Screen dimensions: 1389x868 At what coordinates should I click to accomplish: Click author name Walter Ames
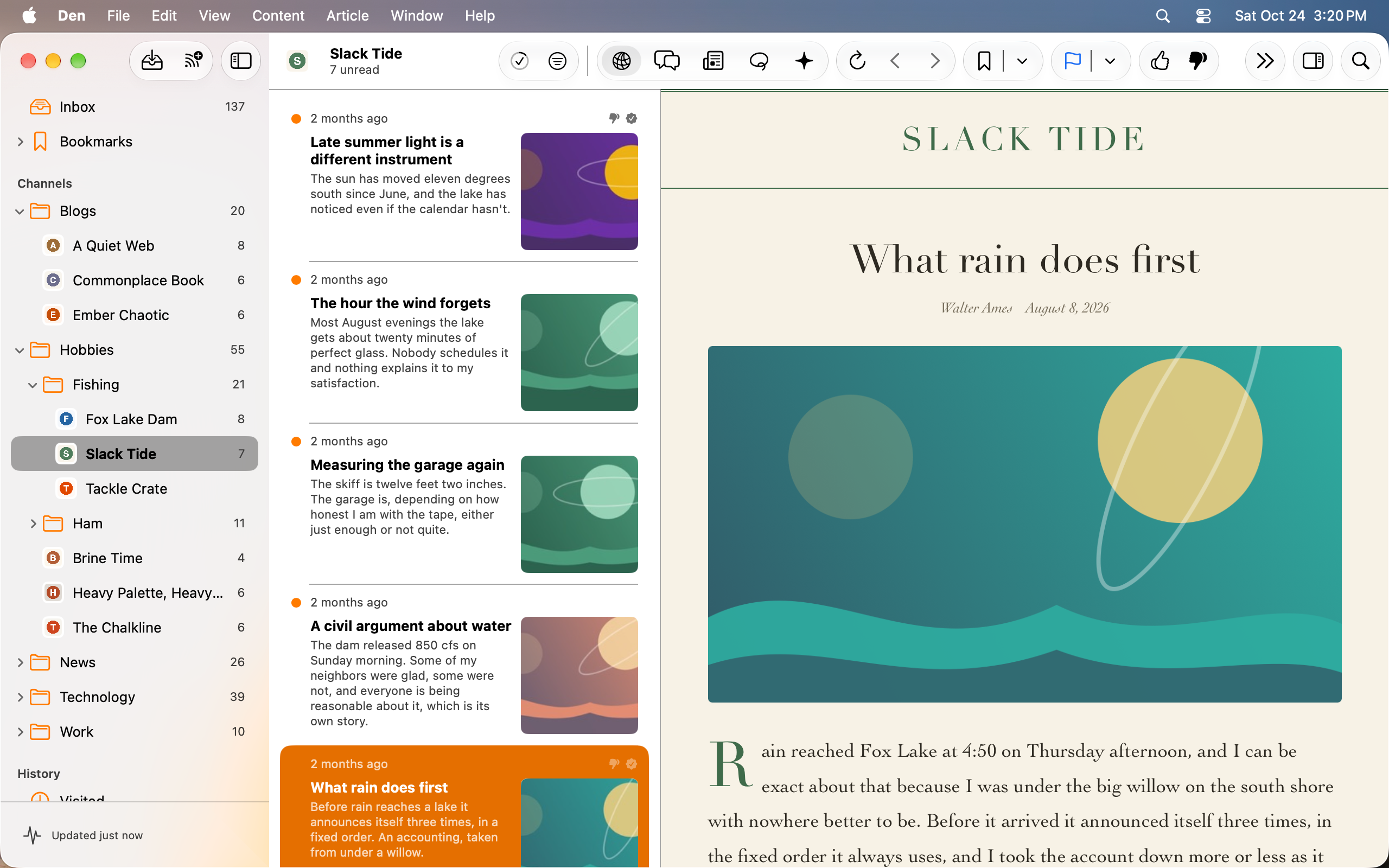pos(976,308)
